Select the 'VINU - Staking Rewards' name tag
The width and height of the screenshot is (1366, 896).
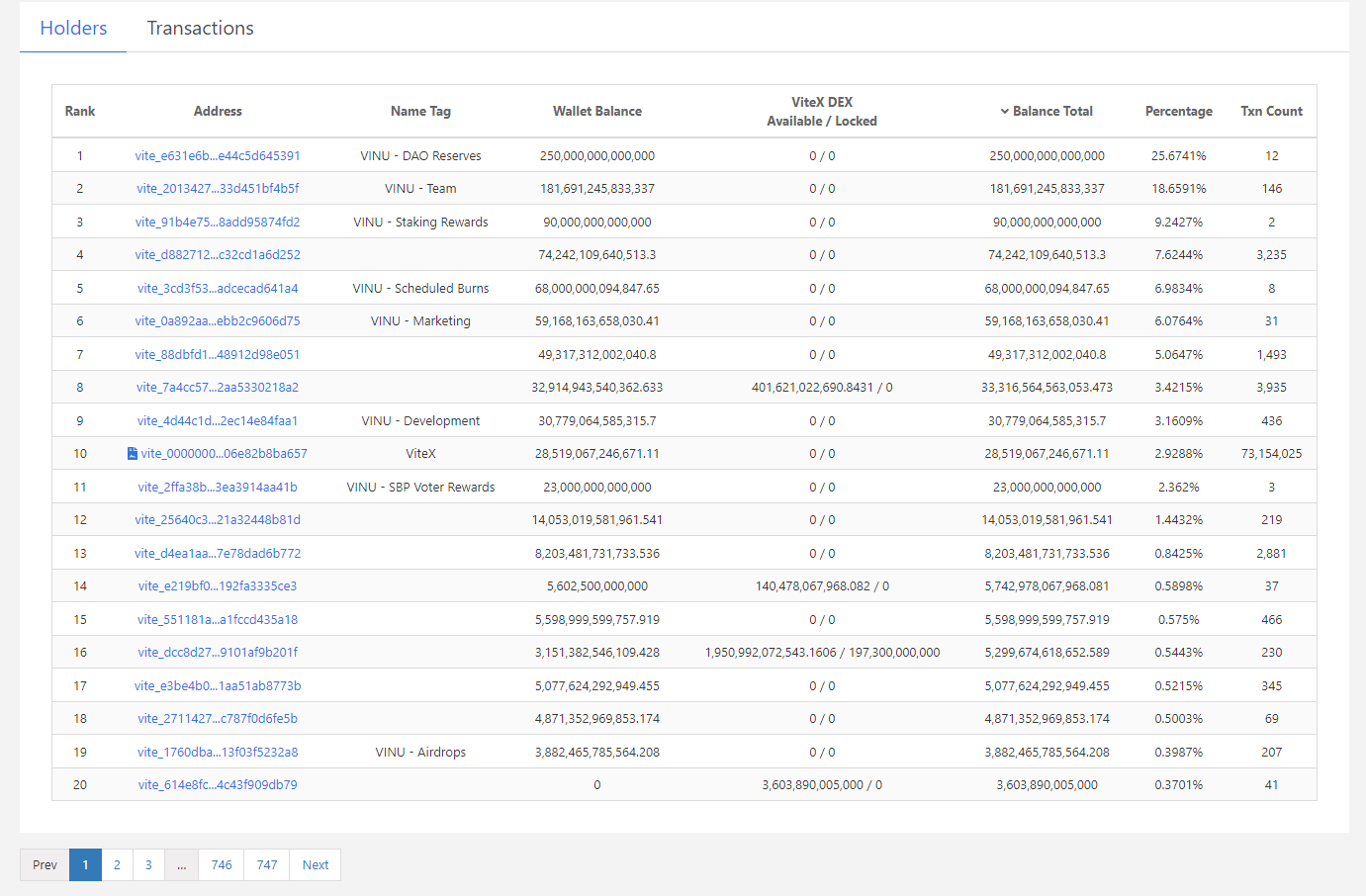[420, 223]
